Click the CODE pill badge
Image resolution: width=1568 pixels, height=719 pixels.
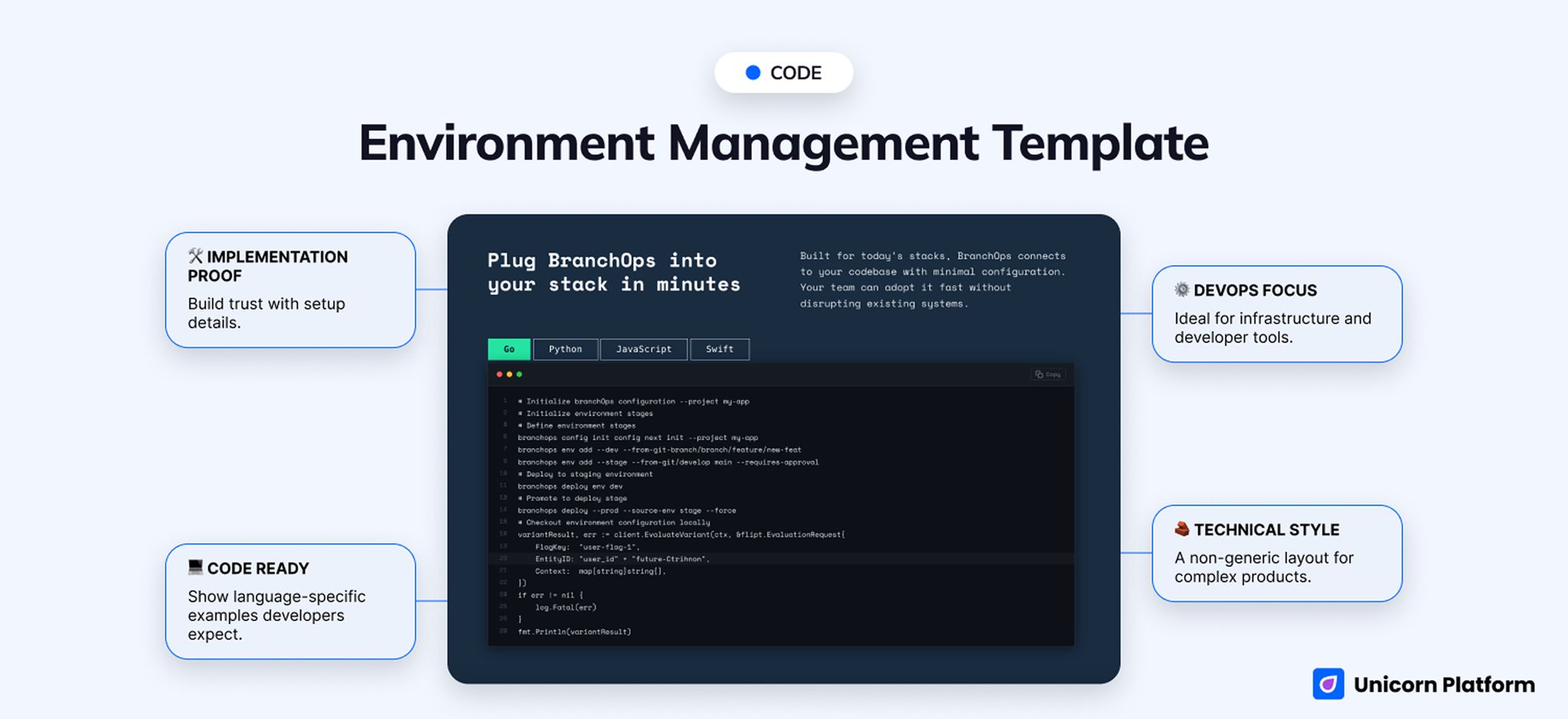(x=783, y=73)
